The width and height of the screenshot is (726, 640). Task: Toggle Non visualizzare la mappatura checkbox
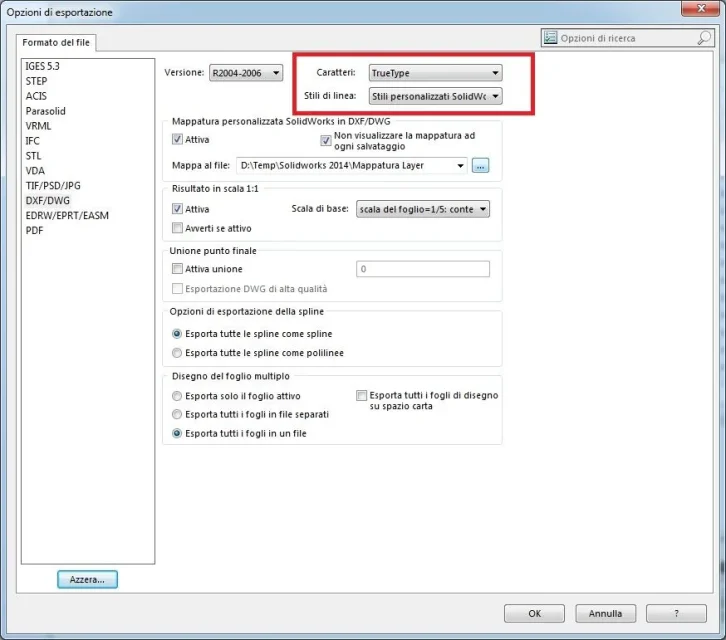pos(325,140)
